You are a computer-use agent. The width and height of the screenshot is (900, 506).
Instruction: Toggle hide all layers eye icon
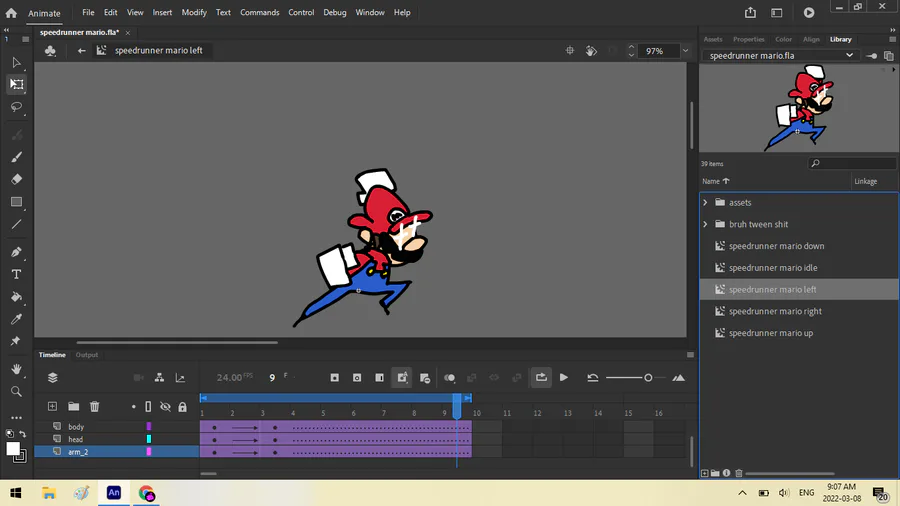tap(165, 406)
